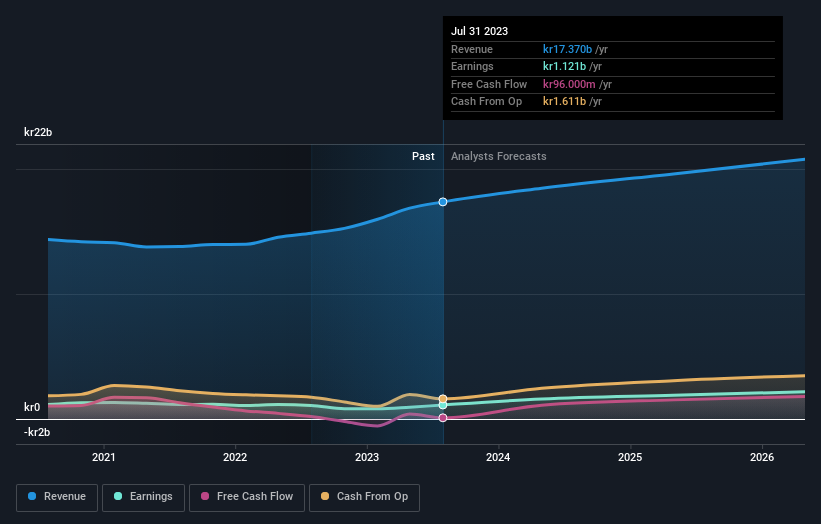
Task: Click the 2024 x-axis label
Action: [498, 457]
